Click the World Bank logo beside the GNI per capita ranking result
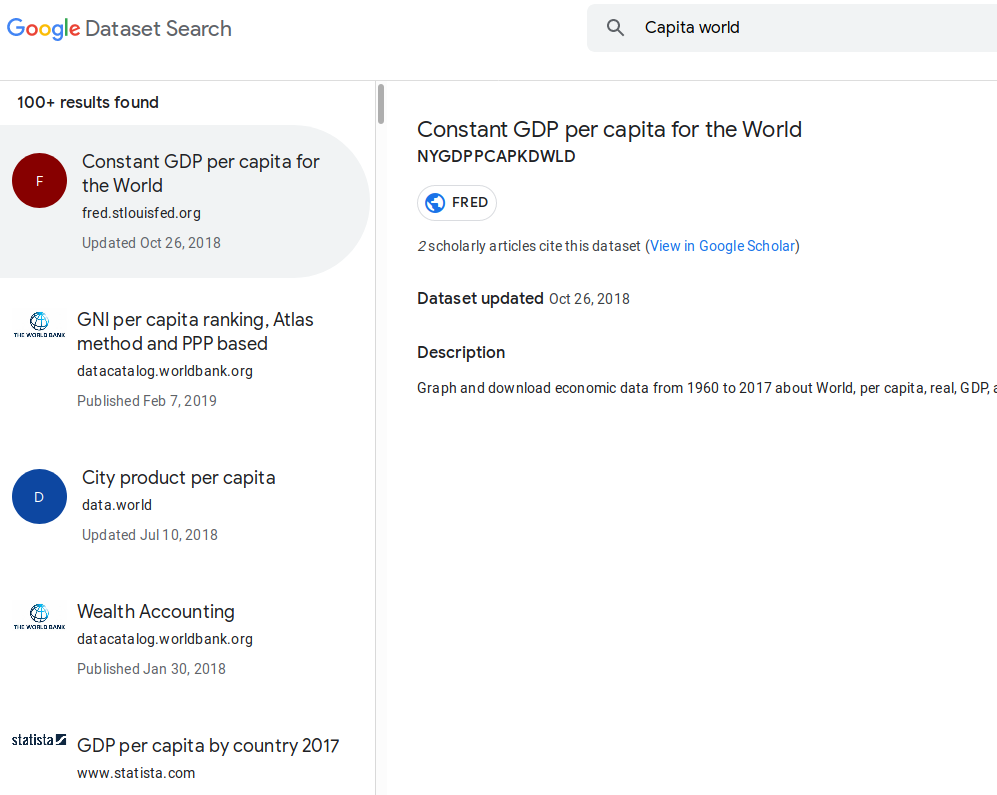The height and width of the screenshot is (795, 997). [39, 325]
